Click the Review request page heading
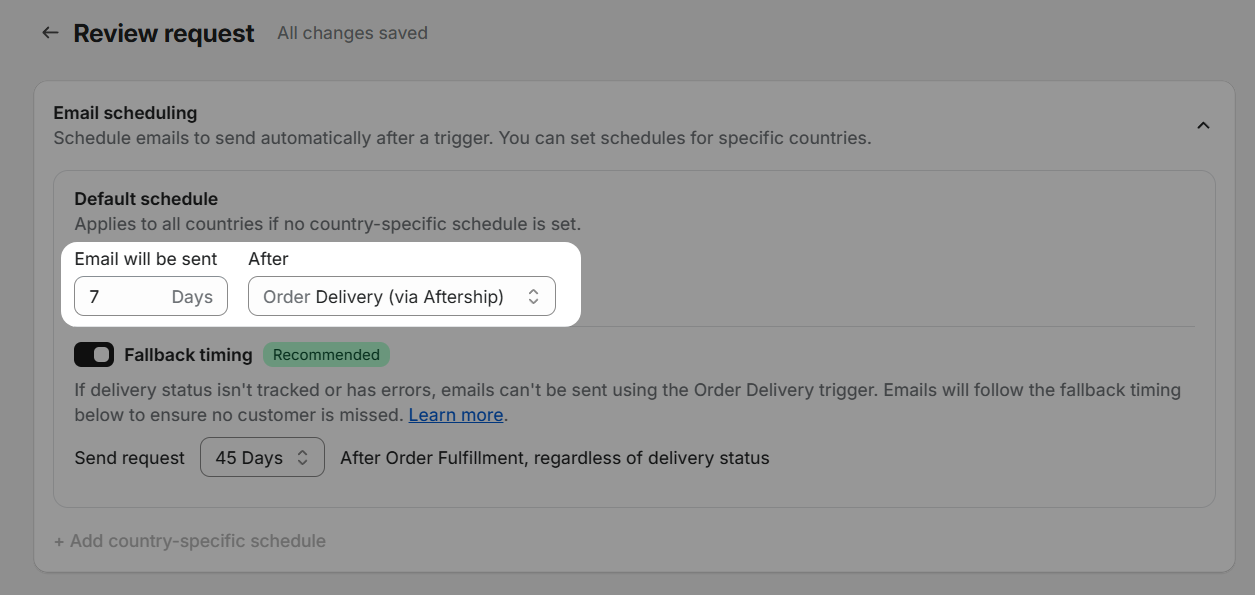 164,33
